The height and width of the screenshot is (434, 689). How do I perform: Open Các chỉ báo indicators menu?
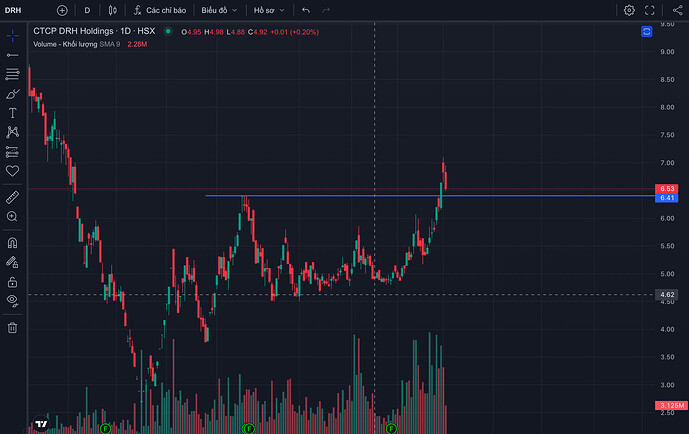point(160,10)
